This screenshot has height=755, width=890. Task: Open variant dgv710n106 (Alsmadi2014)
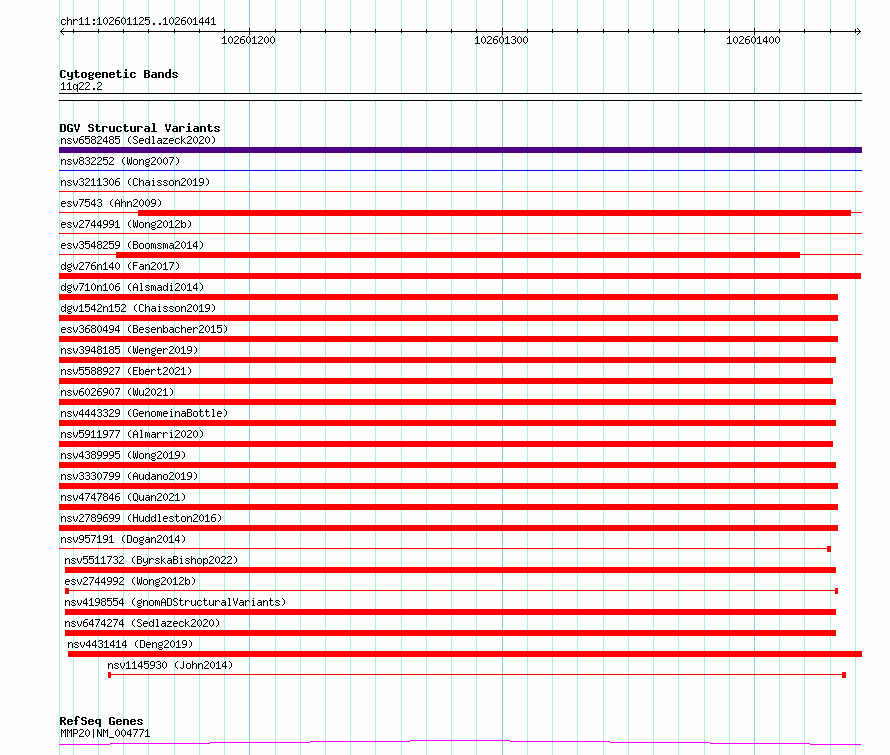[x=132, y=287]
